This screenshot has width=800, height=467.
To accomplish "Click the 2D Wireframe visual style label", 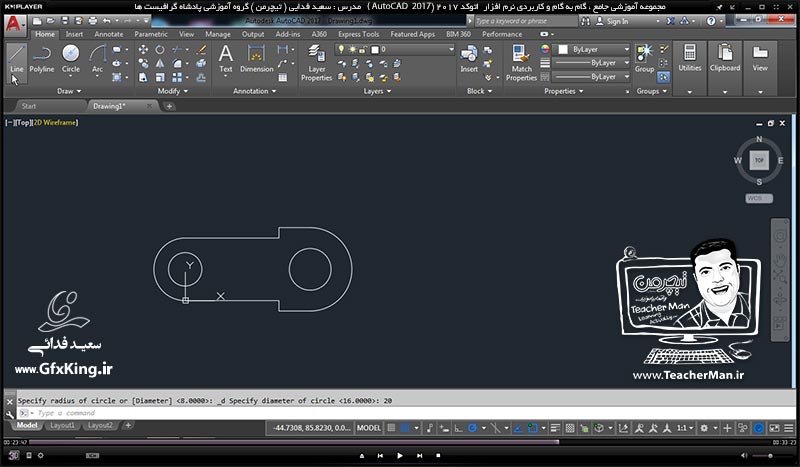I will (x=55, y=122).
